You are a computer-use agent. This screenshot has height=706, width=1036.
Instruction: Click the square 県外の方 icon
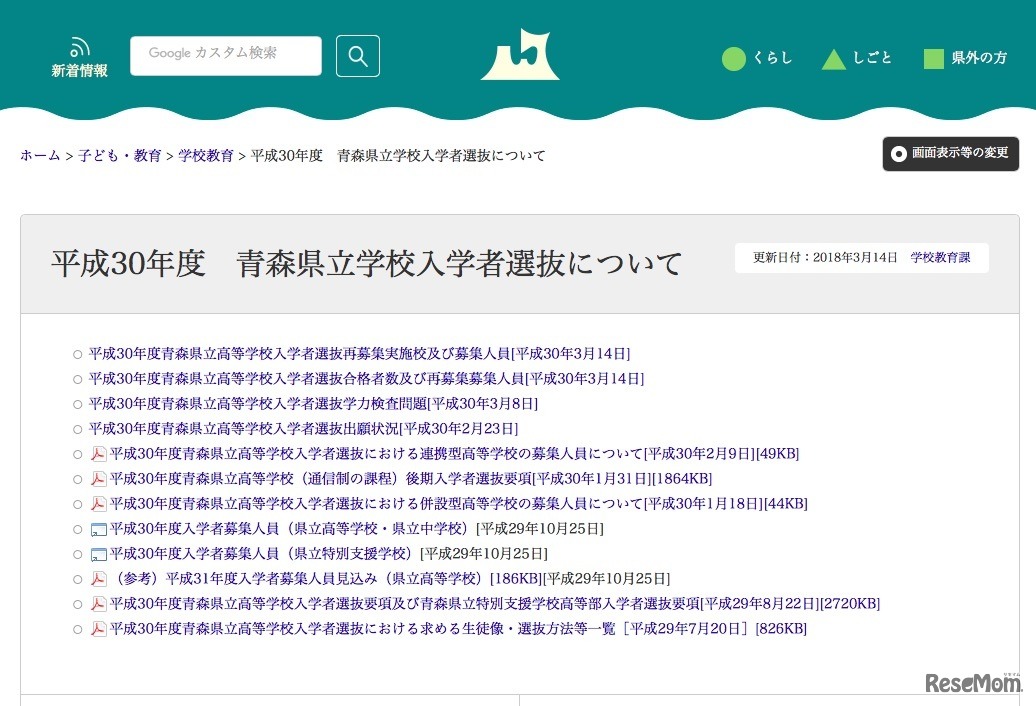click(935, 59)
